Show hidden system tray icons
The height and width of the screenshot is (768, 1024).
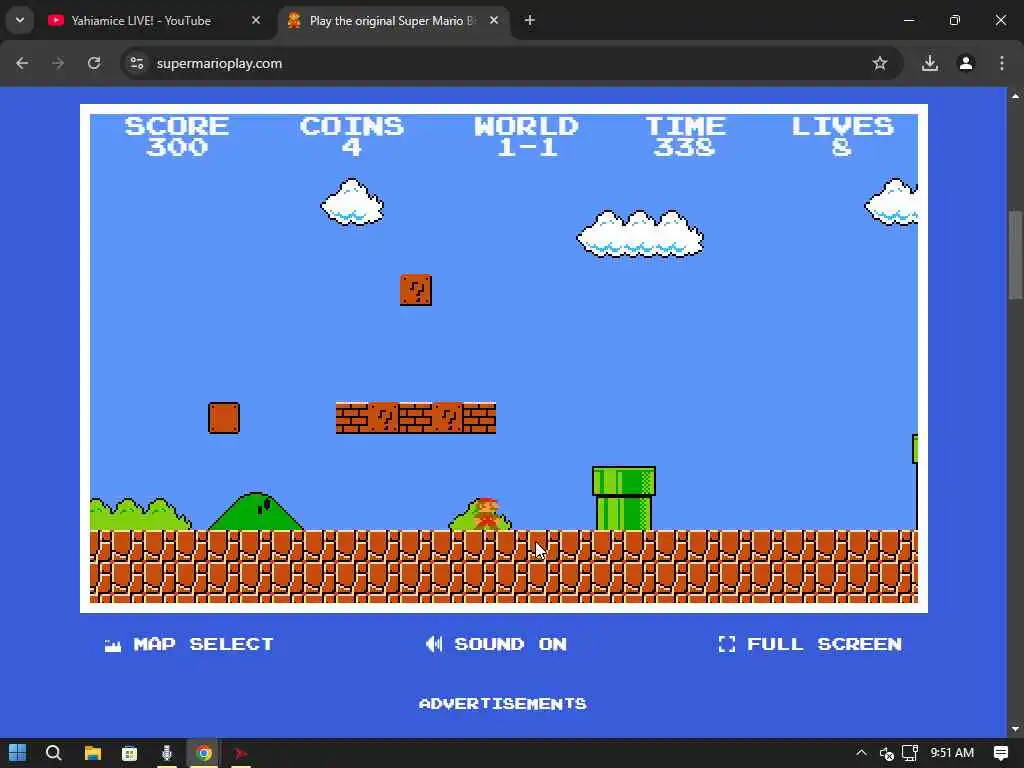861,753
